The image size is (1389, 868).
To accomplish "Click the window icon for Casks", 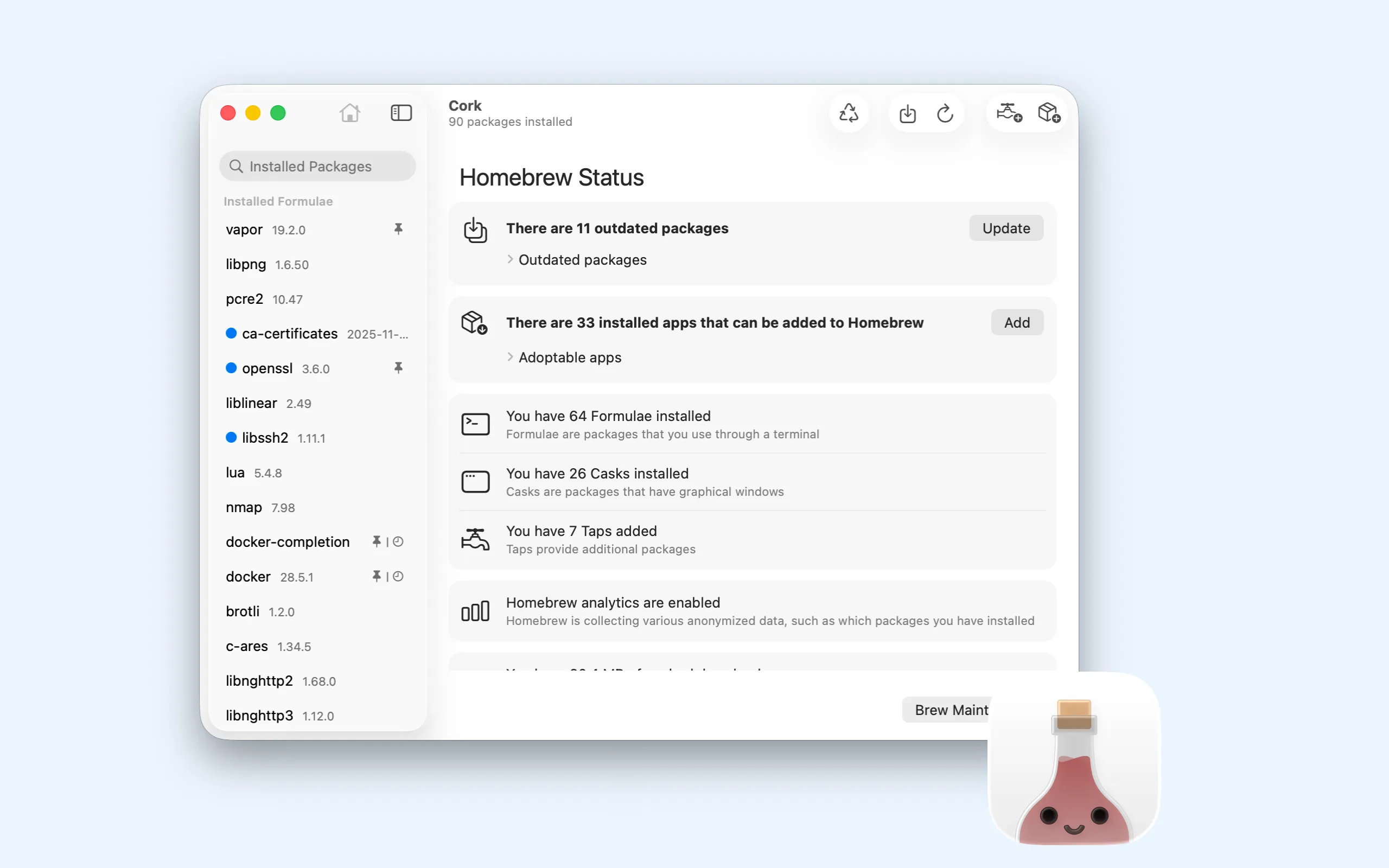I will (x=475, y=482).
